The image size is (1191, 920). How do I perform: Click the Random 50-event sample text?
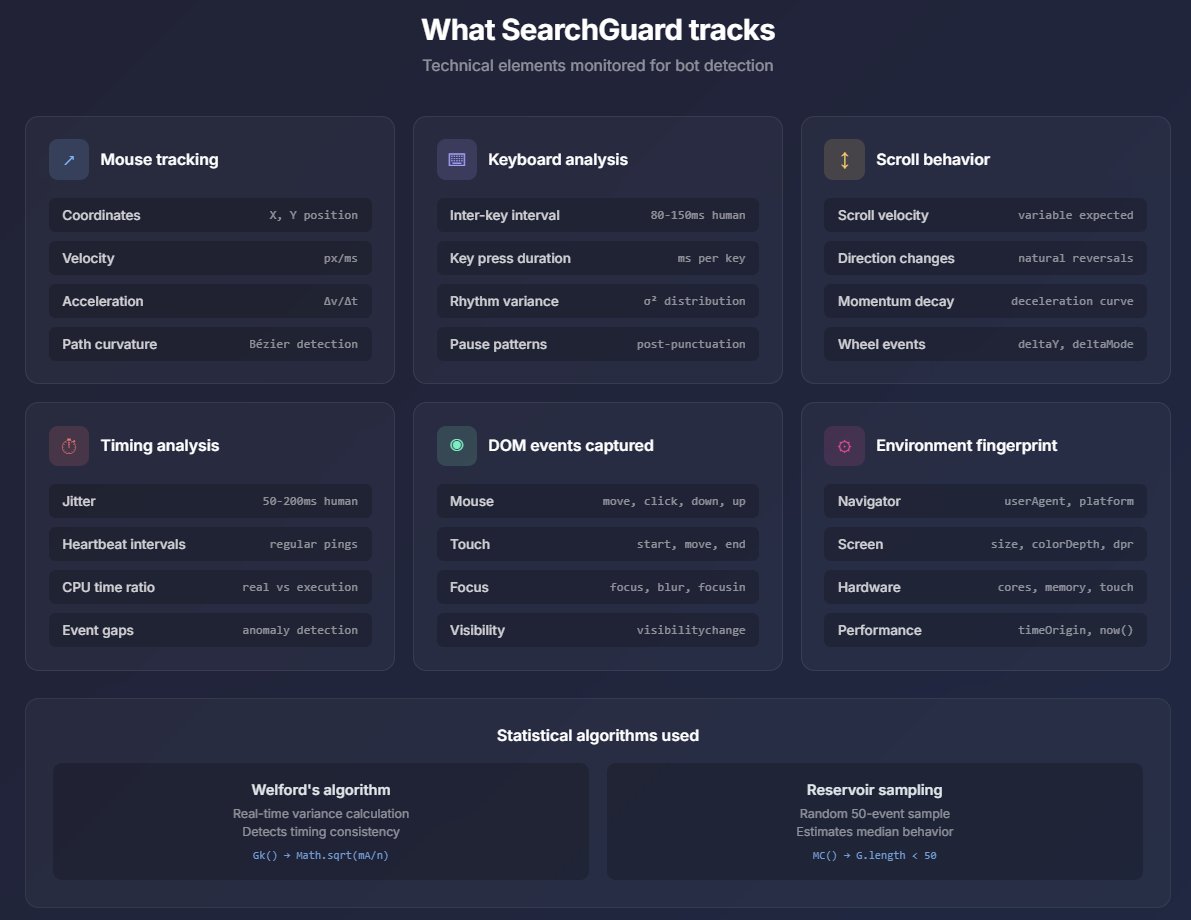pyautogui.click(x=874, y=814)
